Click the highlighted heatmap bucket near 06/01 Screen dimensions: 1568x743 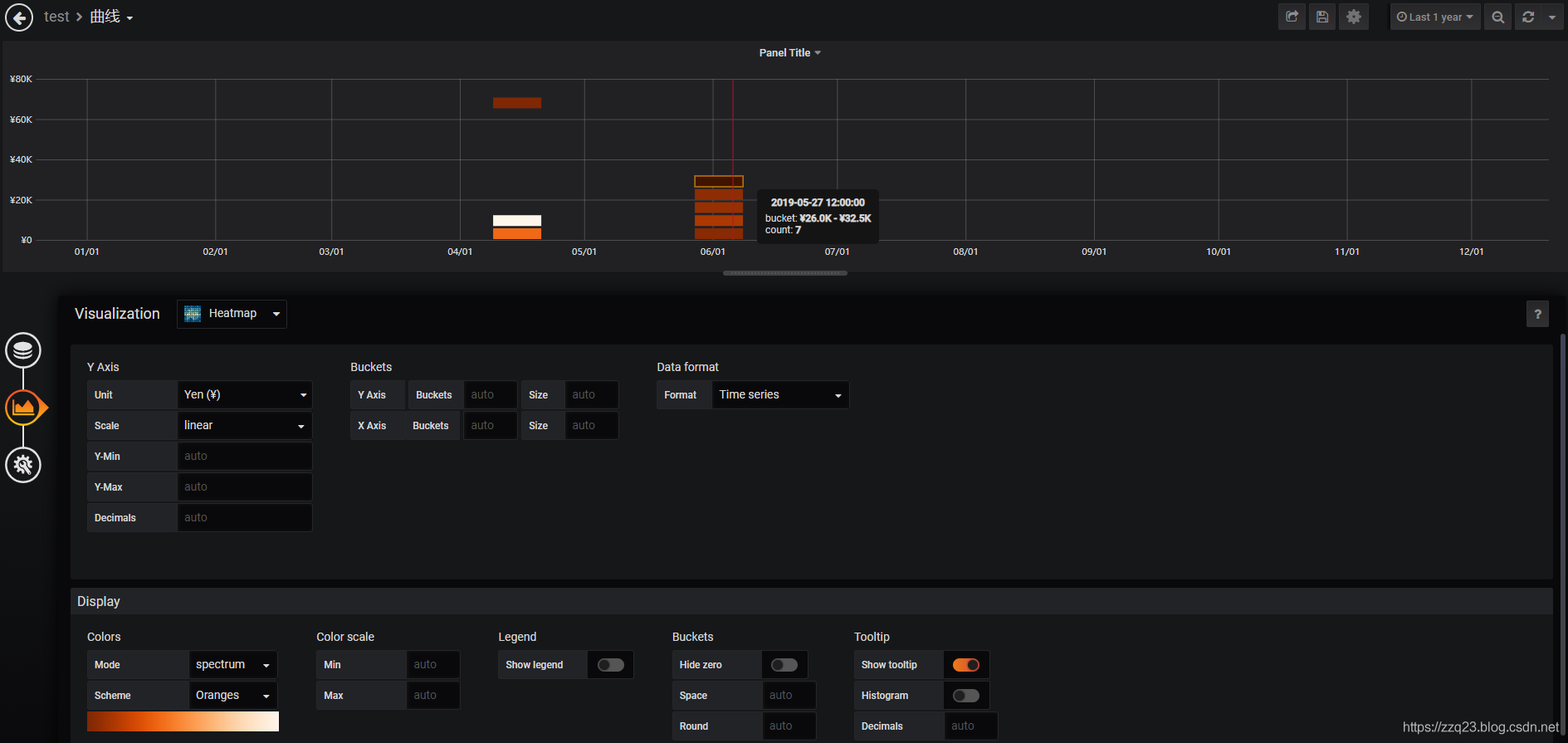[719, 181]
